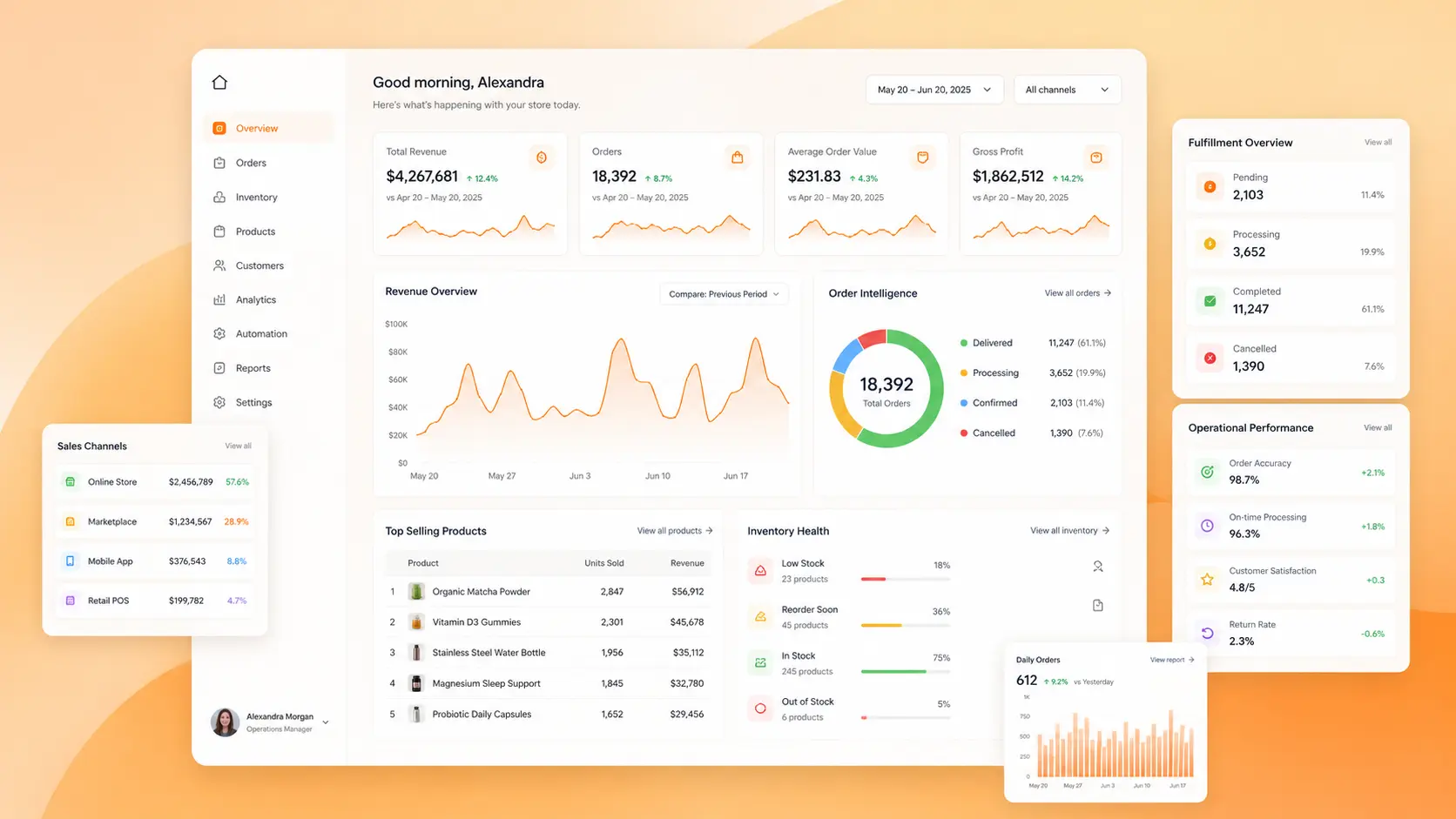Click the Return Rate icon
1456x819 pixels.
point(1207,633)
